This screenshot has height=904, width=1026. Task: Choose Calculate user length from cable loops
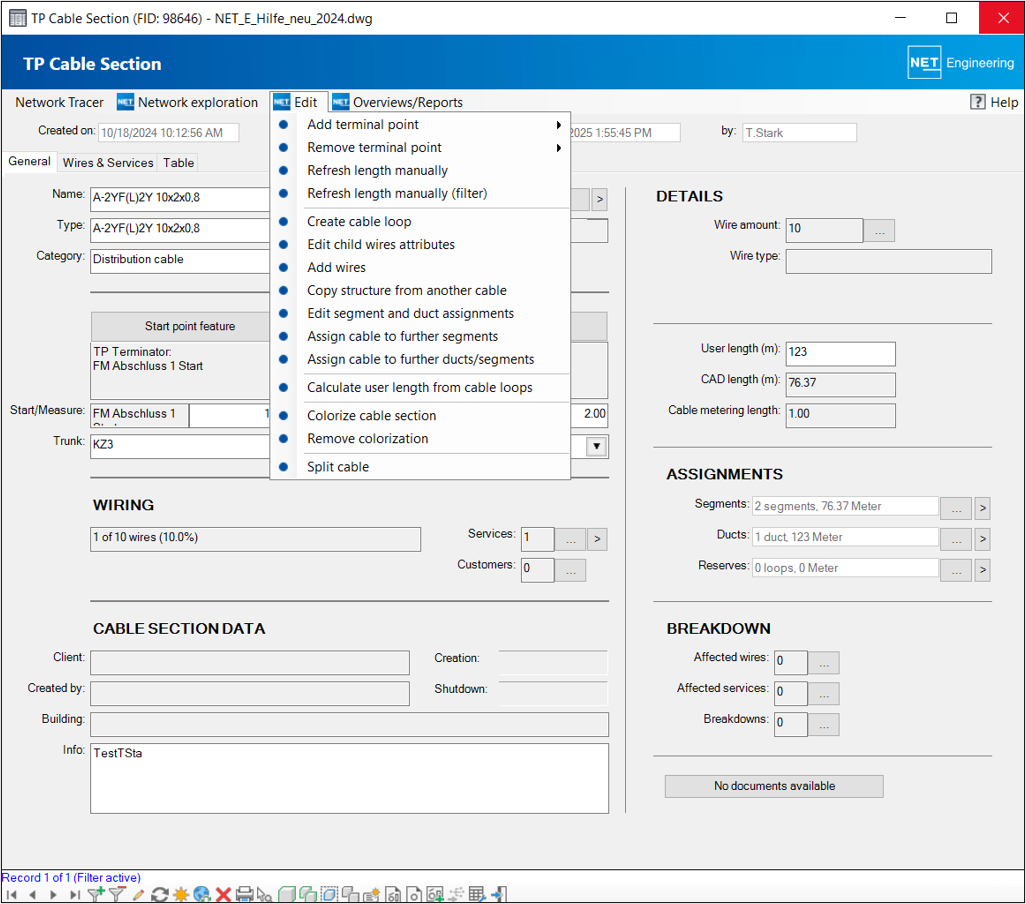(420, 387)
